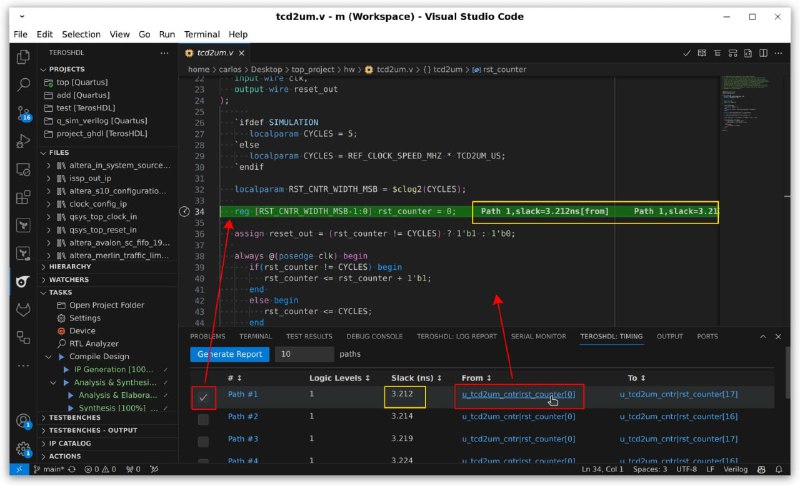Collapse the TASKS section
The image size is (800, 486).
[x=108, y=292]
